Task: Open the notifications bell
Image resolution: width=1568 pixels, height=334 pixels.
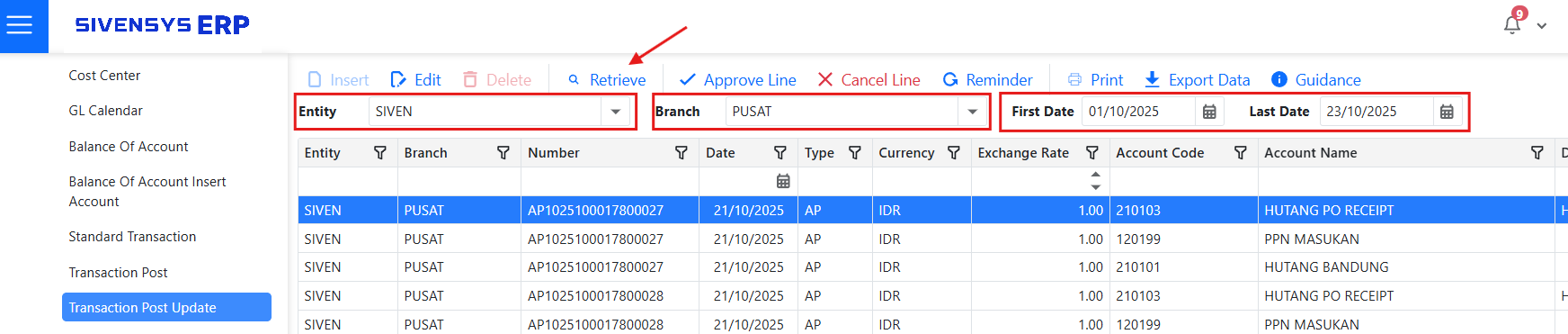Action: 1512,23
